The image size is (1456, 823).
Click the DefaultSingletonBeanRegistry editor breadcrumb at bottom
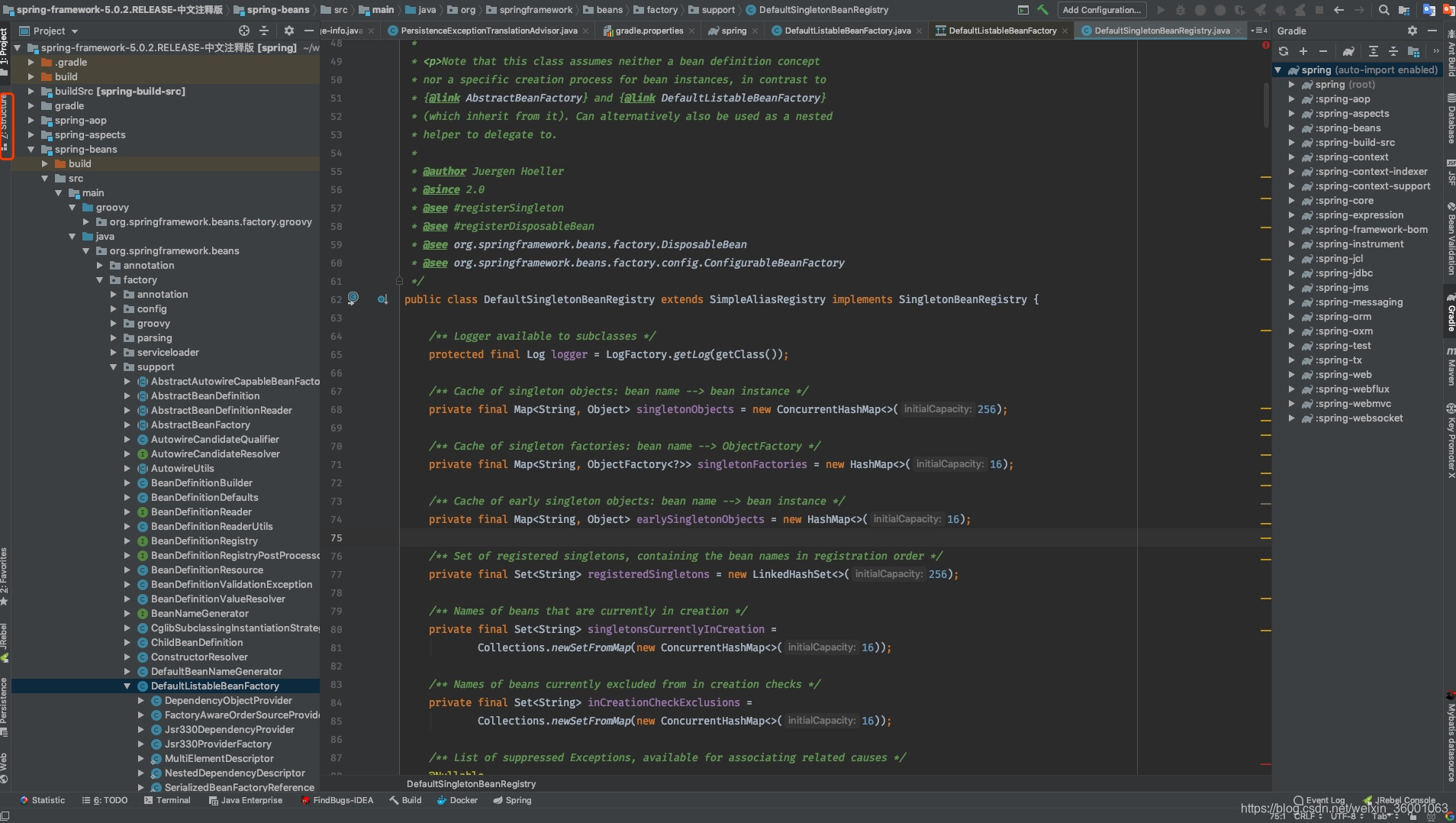coord(471,784)
